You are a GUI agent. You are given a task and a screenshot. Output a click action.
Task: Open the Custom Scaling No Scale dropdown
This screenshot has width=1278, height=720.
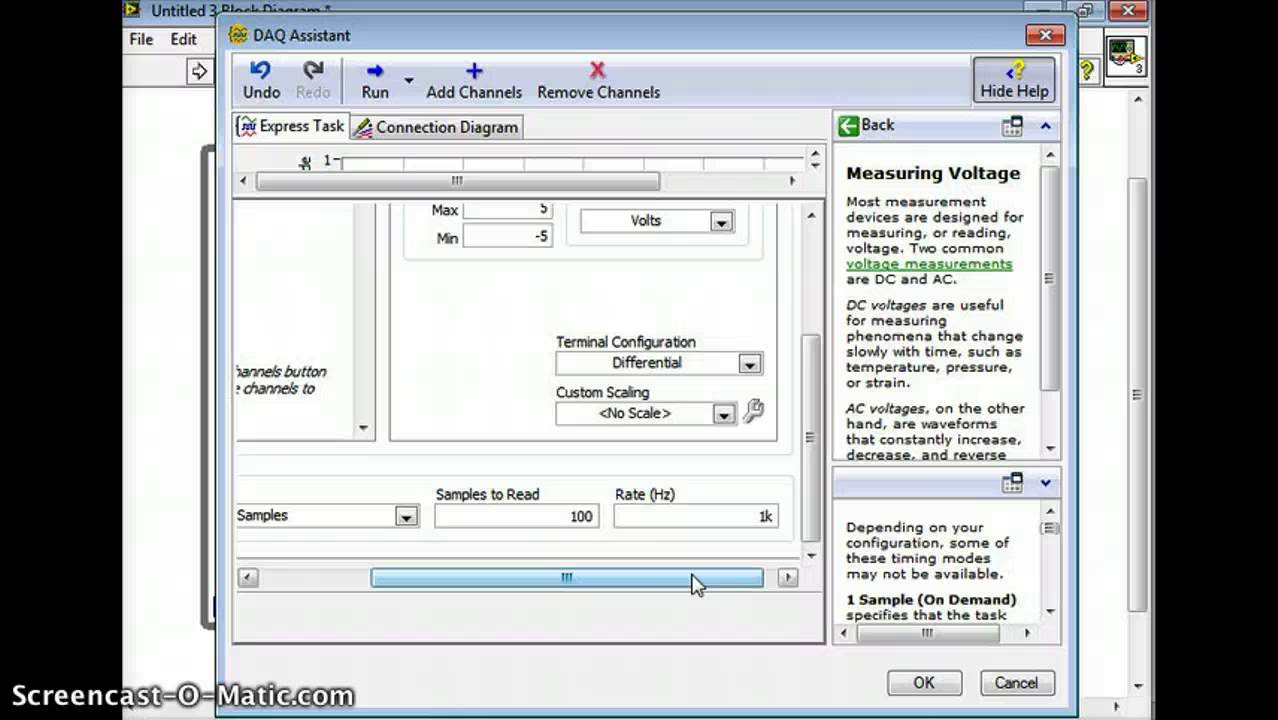tap(724, 414)
